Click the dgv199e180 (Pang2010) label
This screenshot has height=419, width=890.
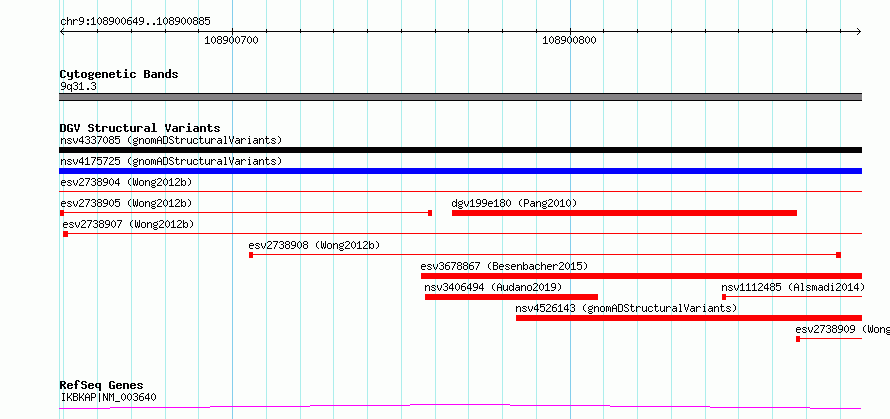click(514, 203)
